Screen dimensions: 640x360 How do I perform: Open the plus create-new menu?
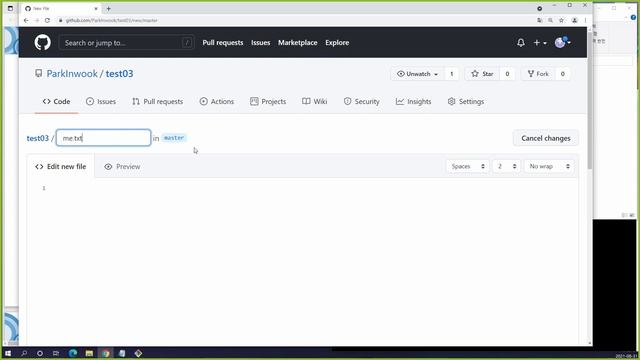point(540,42)
